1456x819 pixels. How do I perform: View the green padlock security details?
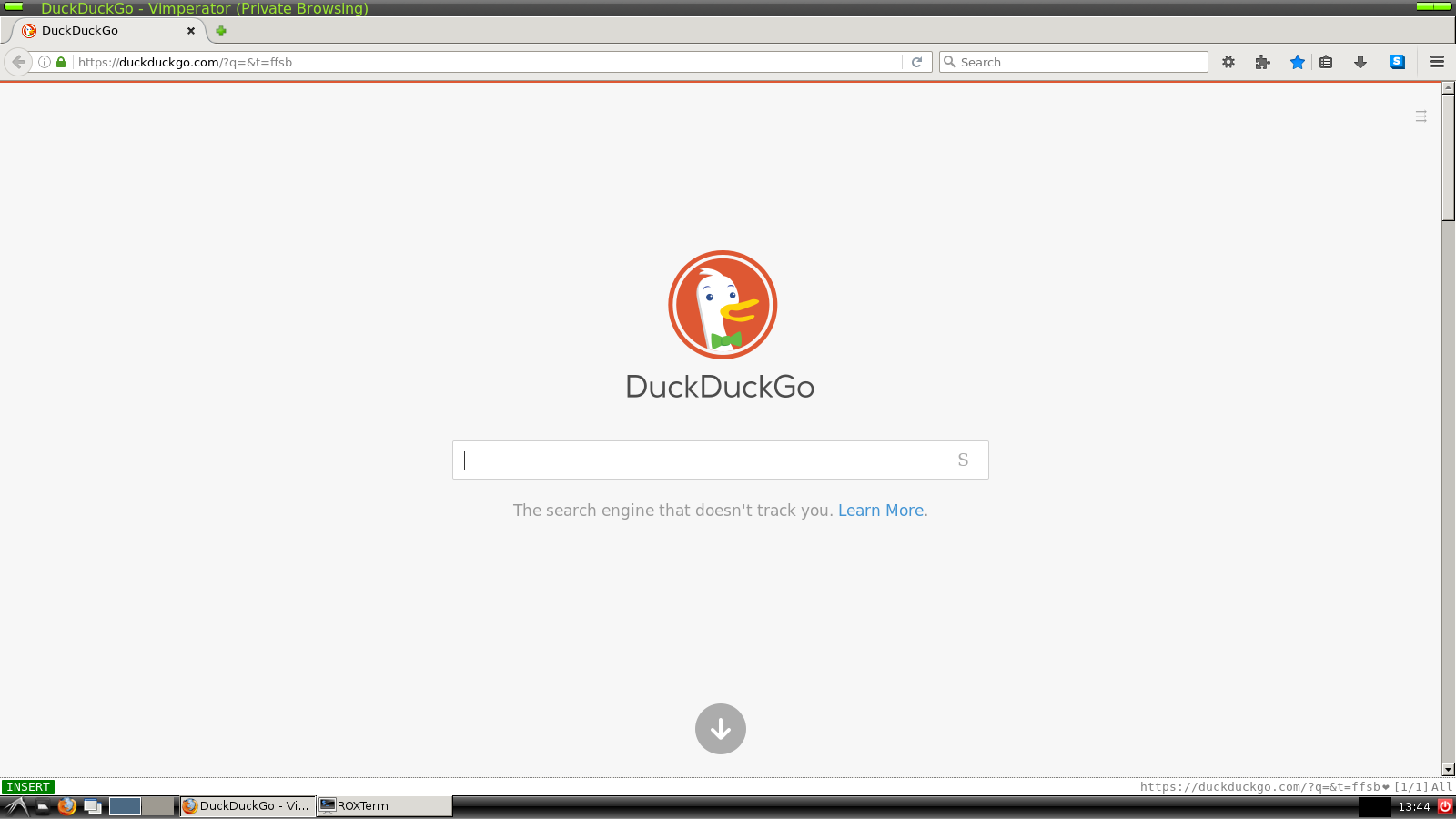[x=61, y=62]
